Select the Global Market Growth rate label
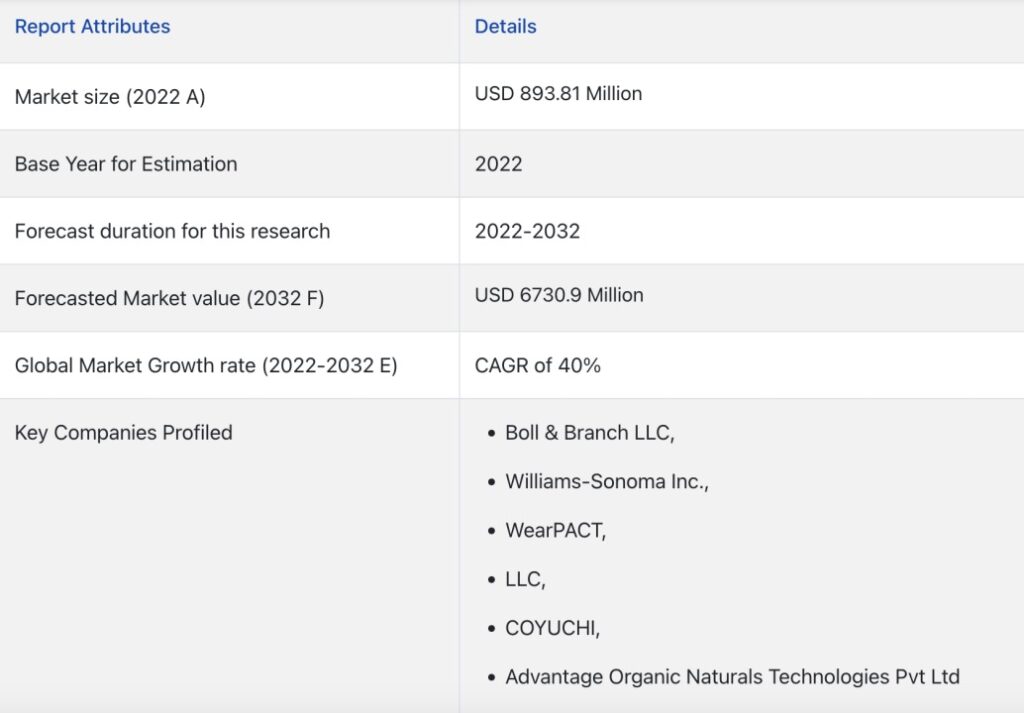Viewport: 1024px width, 713px height. coord(206,366)
